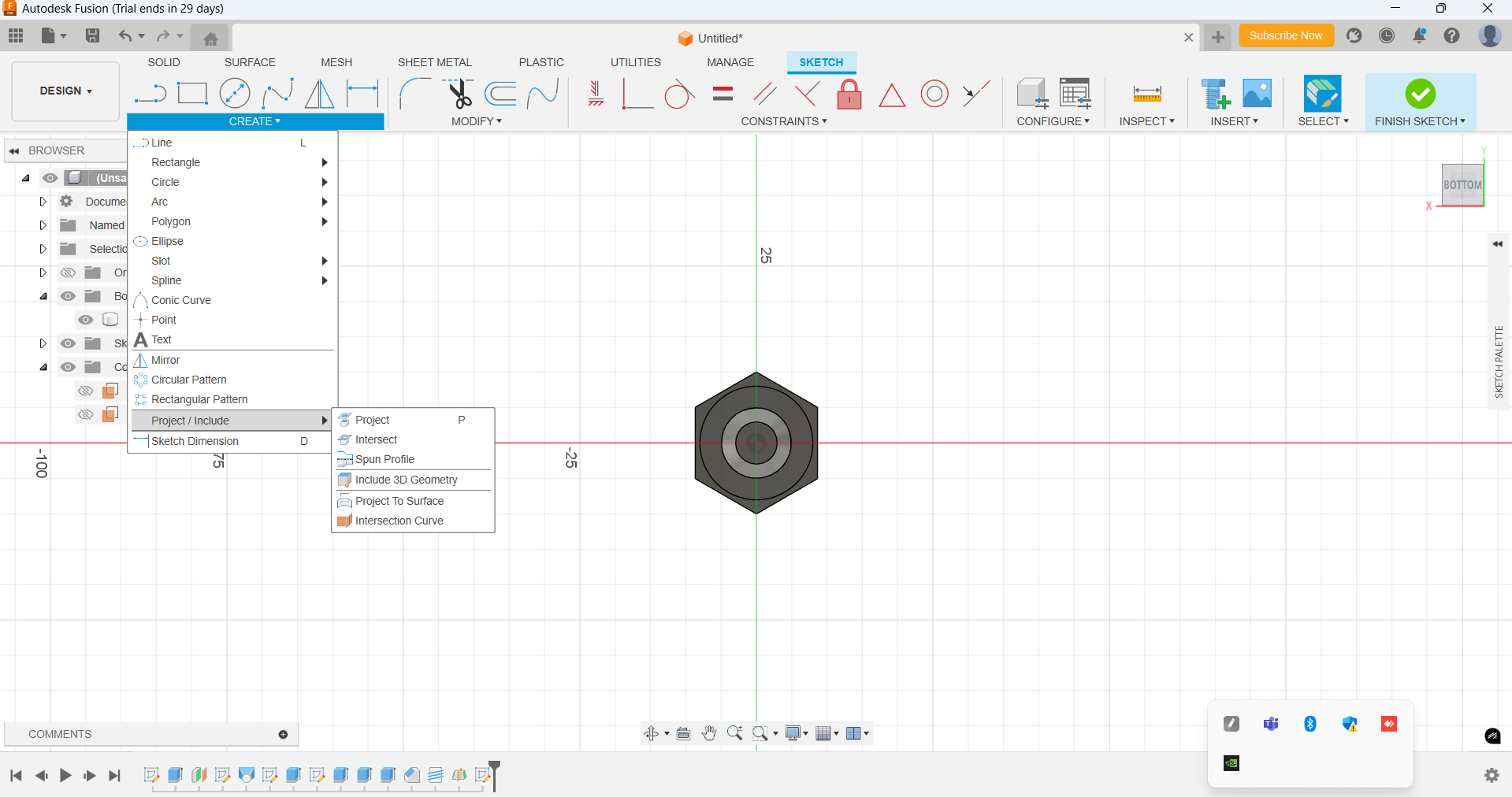The height and width of the screenshot is (797, 1512).
Task: Apply the Horizontal/Vertical constraint icon
Action: click(596, 94)
